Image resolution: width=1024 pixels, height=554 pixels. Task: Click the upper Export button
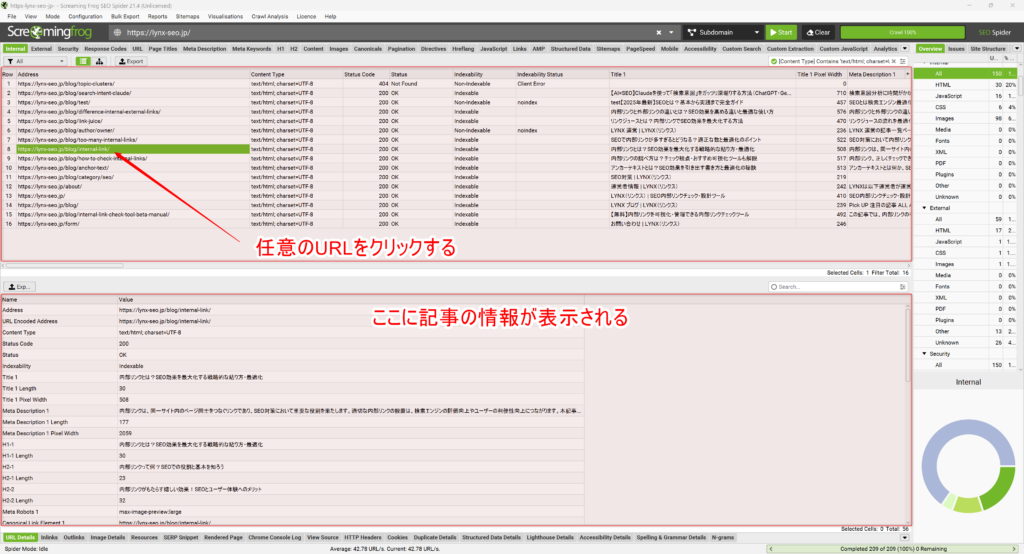[131, 61]
